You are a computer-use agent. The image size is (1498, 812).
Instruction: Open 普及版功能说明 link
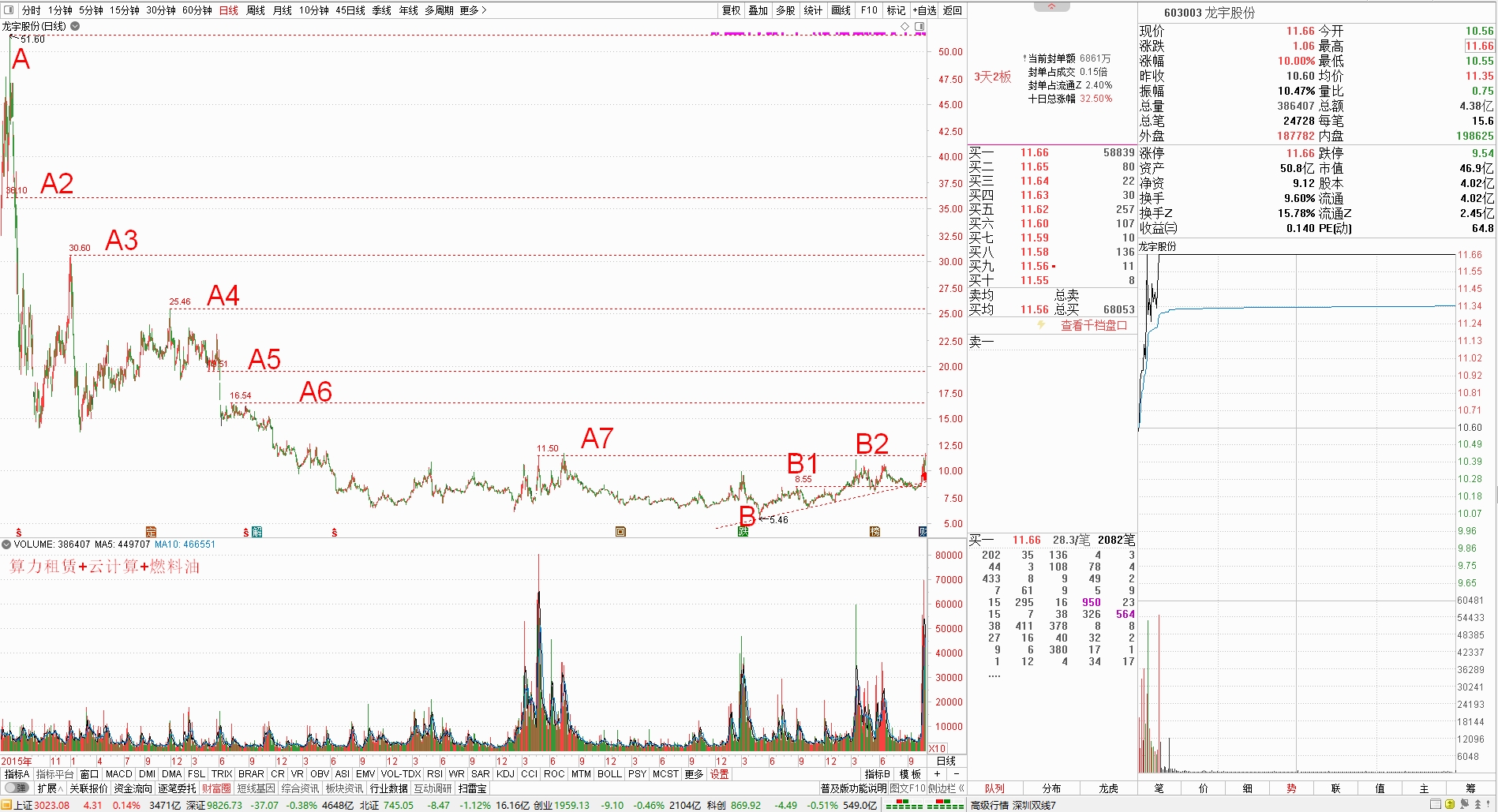point(853,788)
